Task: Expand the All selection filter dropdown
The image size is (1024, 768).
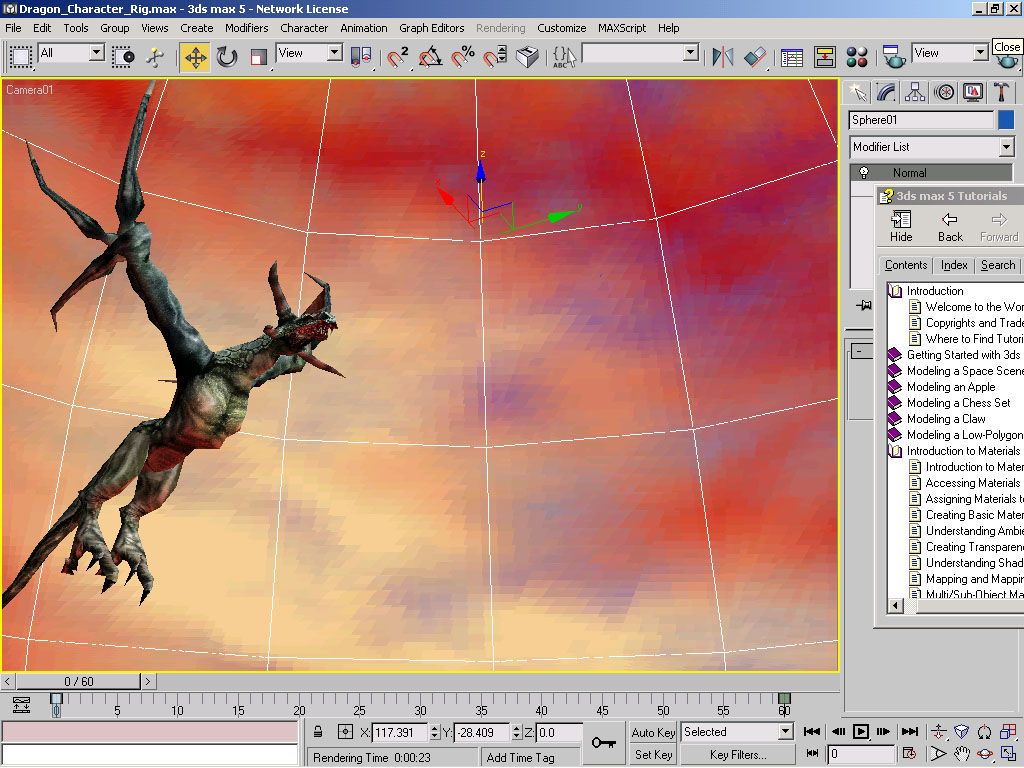Action: [x=97, y=53]
